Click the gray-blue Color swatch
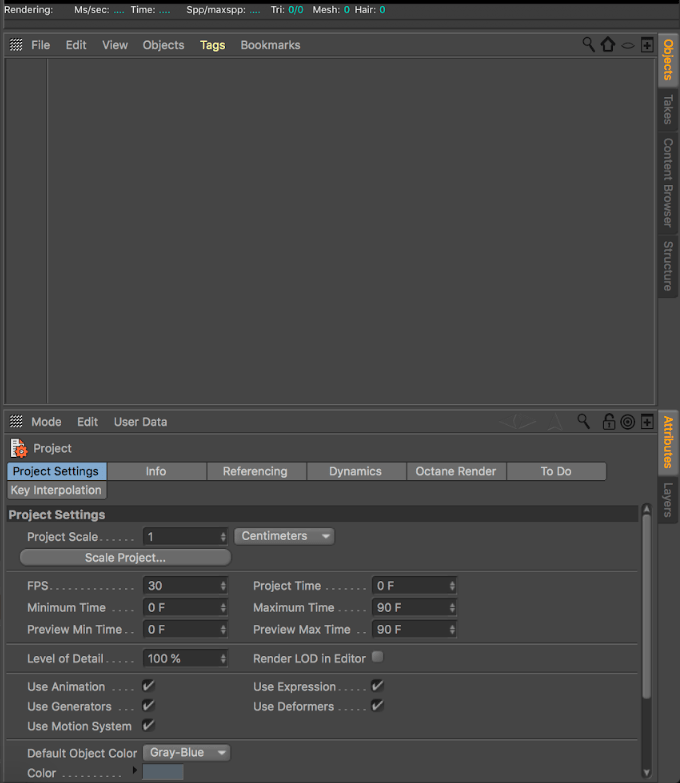This screenshot has height=783, width=680. click(x=163, y=773)
